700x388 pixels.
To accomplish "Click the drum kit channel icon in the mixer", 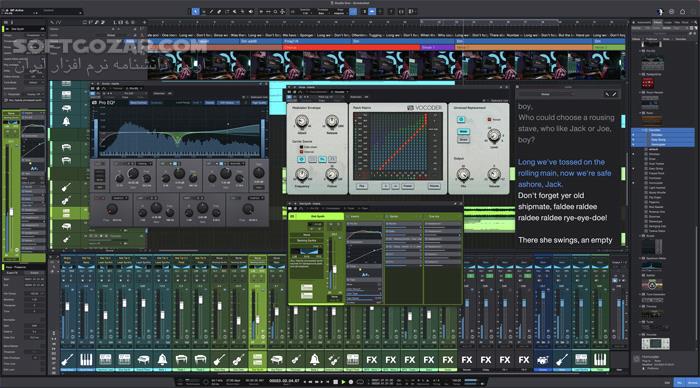I will tap(543, 359).
